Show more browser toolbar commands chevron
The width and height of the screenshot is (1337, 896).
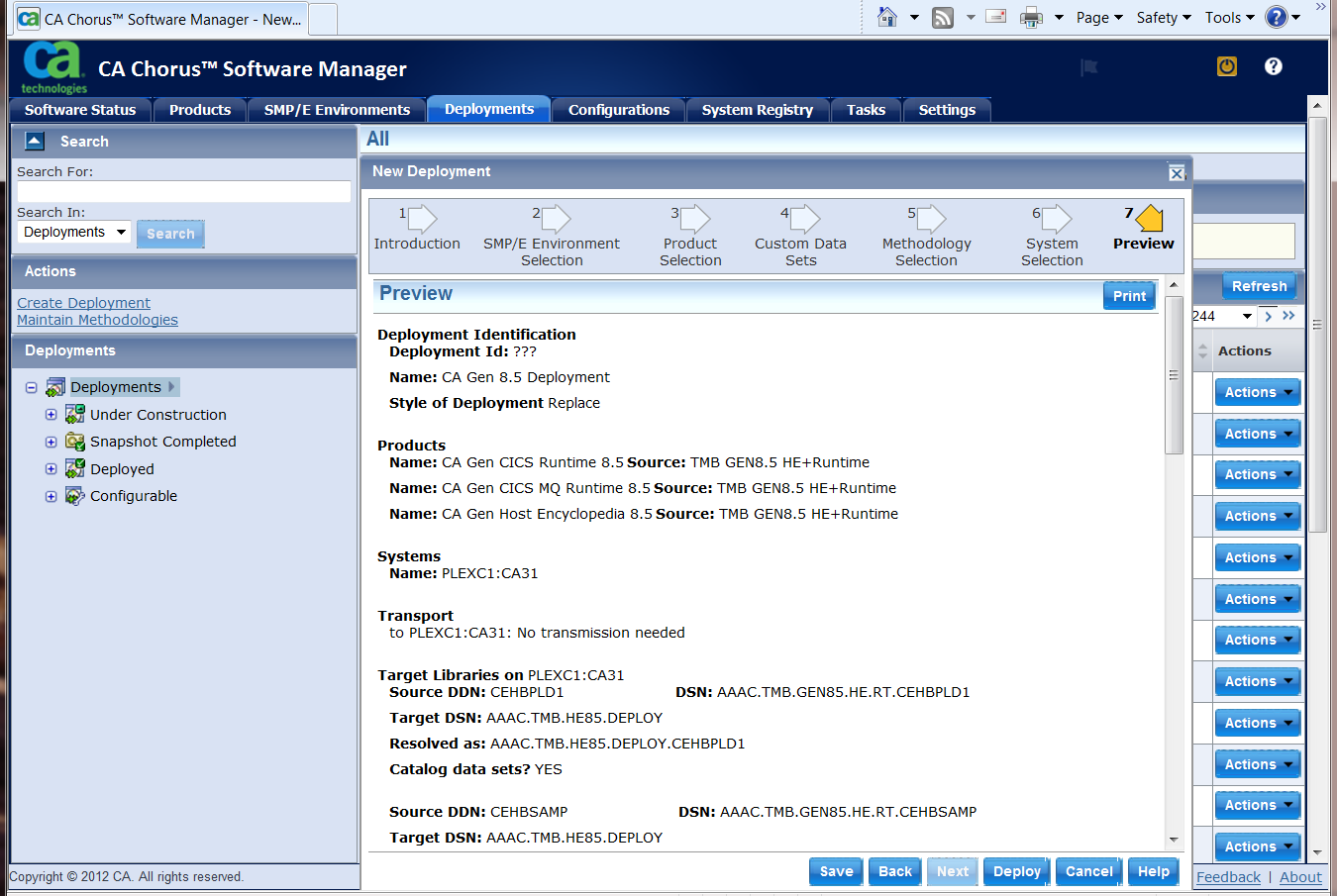click(1320, 7)
